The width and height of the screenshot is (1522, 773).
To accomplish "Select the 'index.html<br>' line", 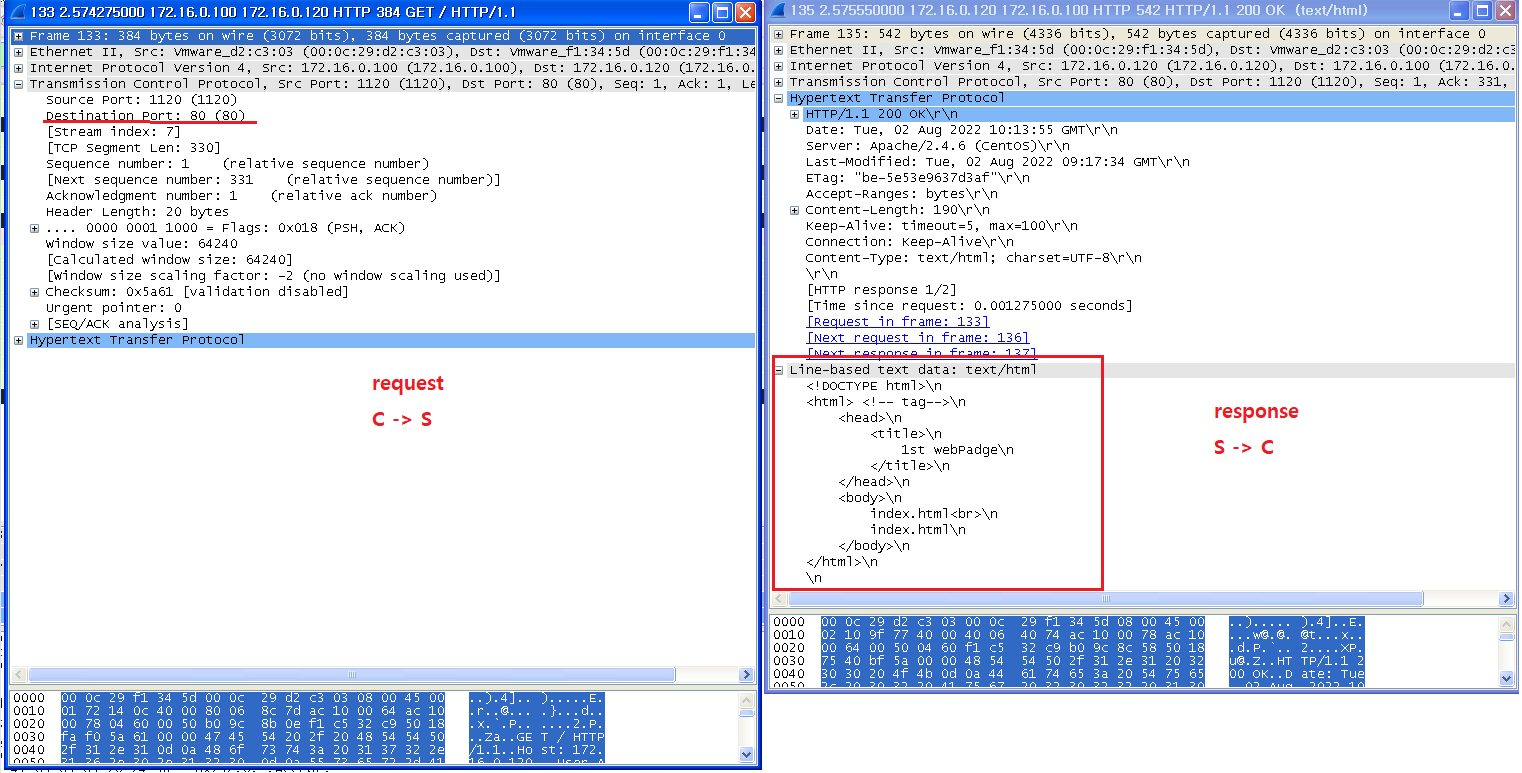I will 933,514.
